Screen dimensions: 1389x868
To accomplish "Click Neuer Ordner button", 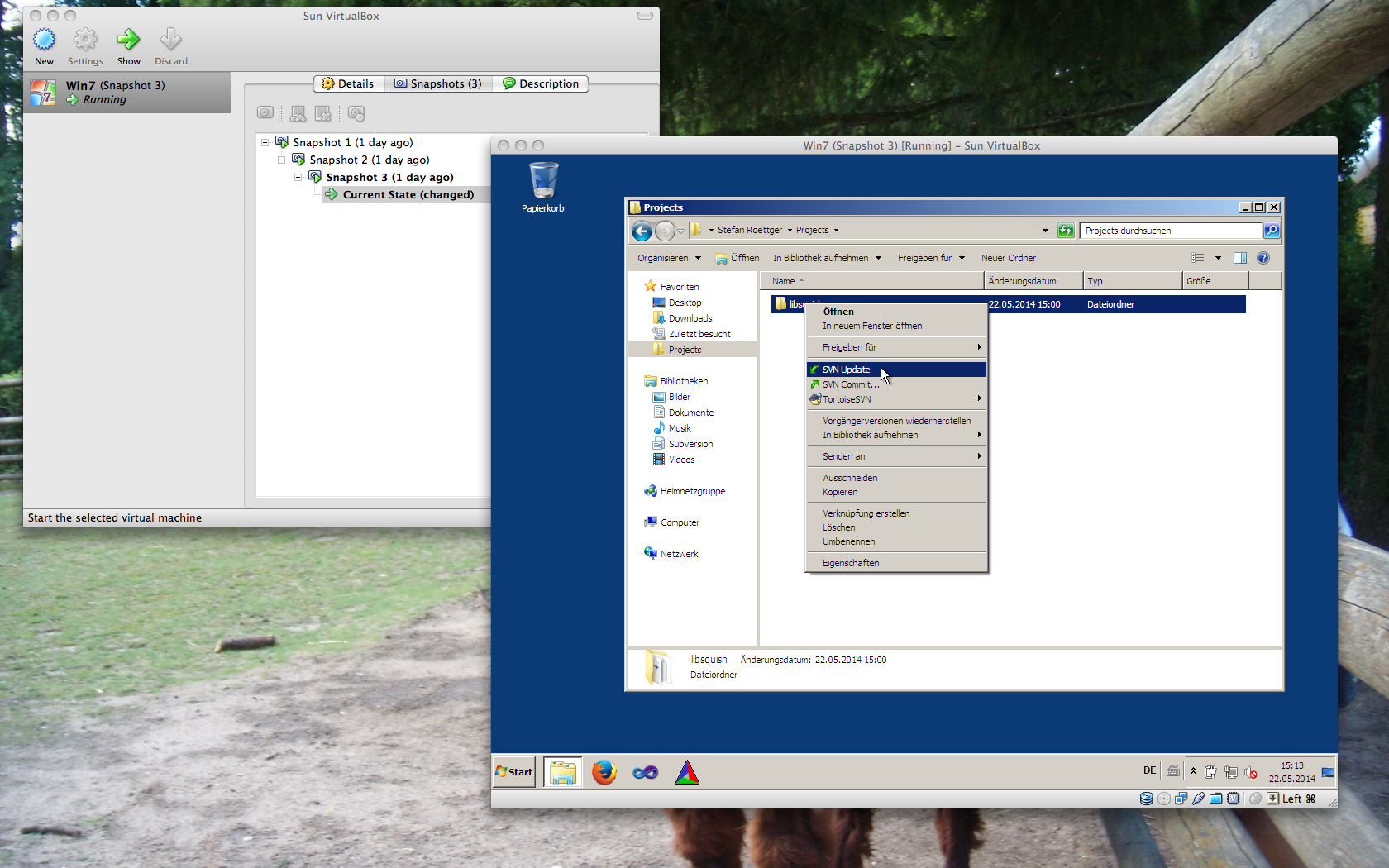I will point(1008,258).
